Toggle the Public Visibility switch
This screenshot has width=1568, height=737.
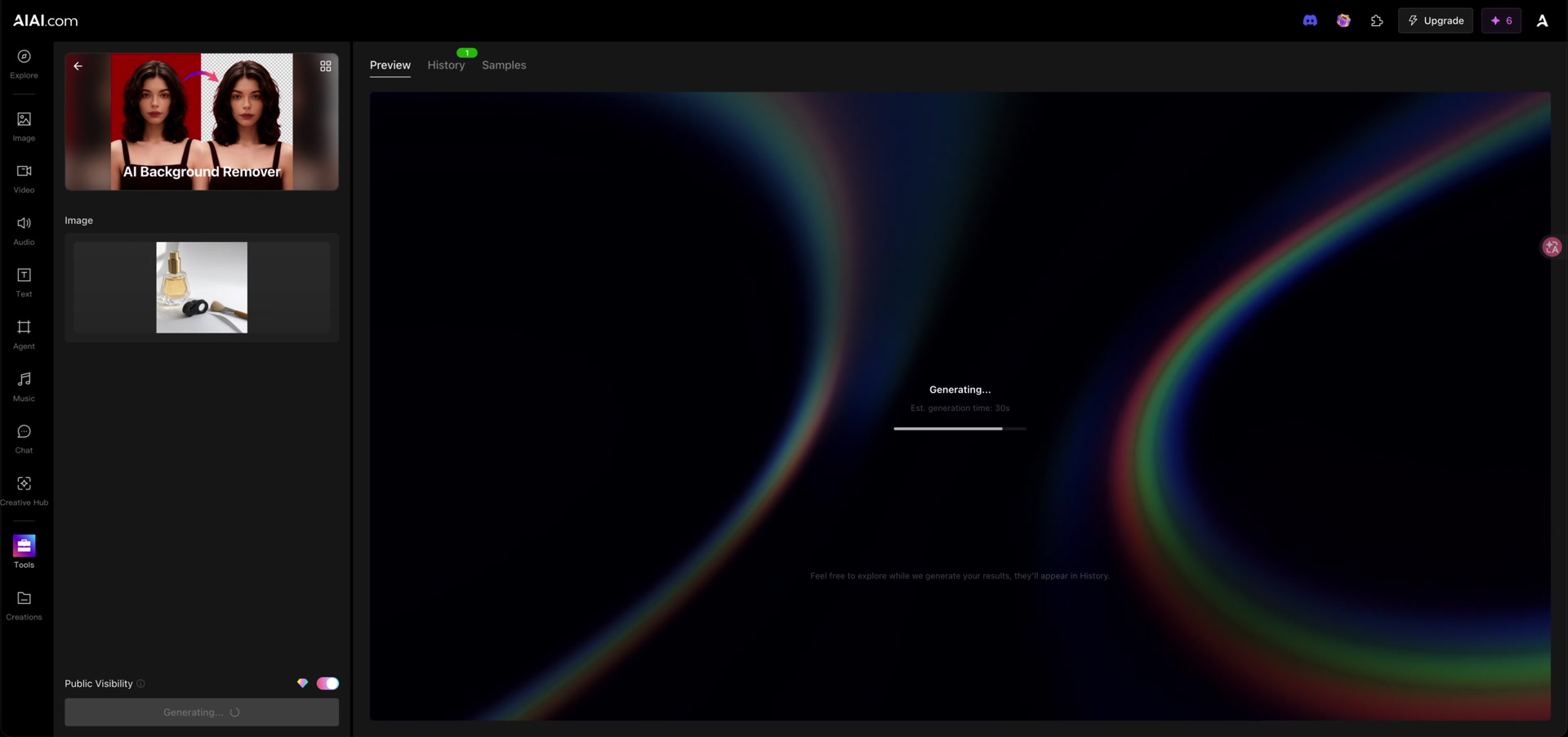pos(327,683)
